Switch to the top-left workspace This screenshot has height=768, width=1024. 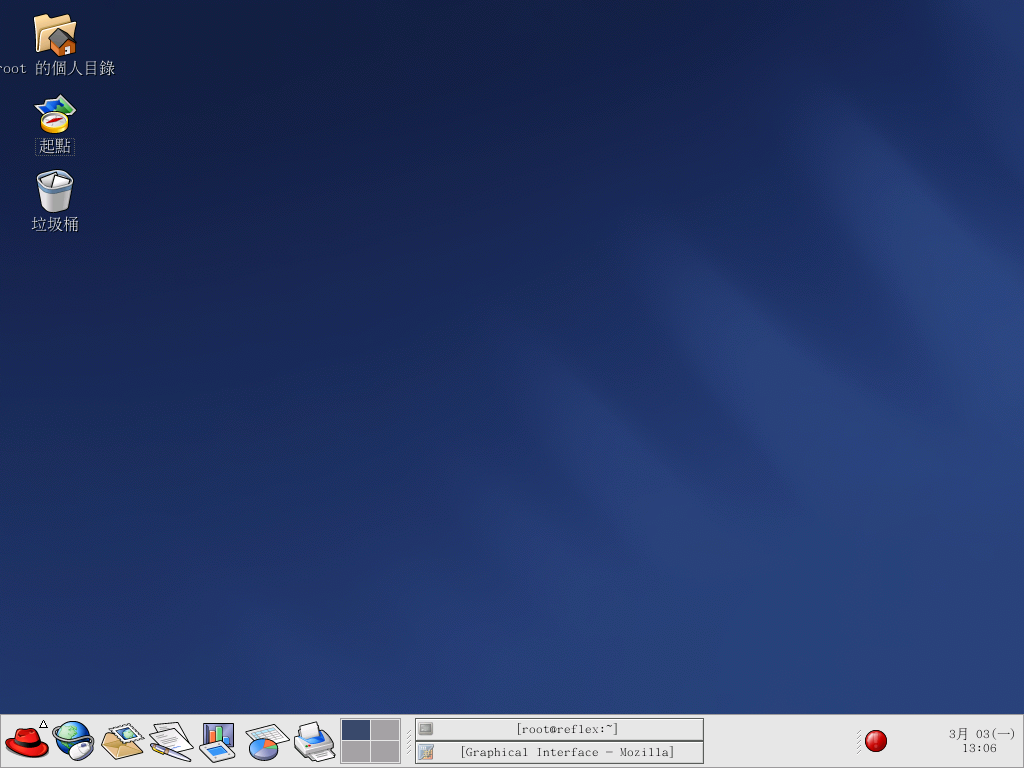point(356,730)
